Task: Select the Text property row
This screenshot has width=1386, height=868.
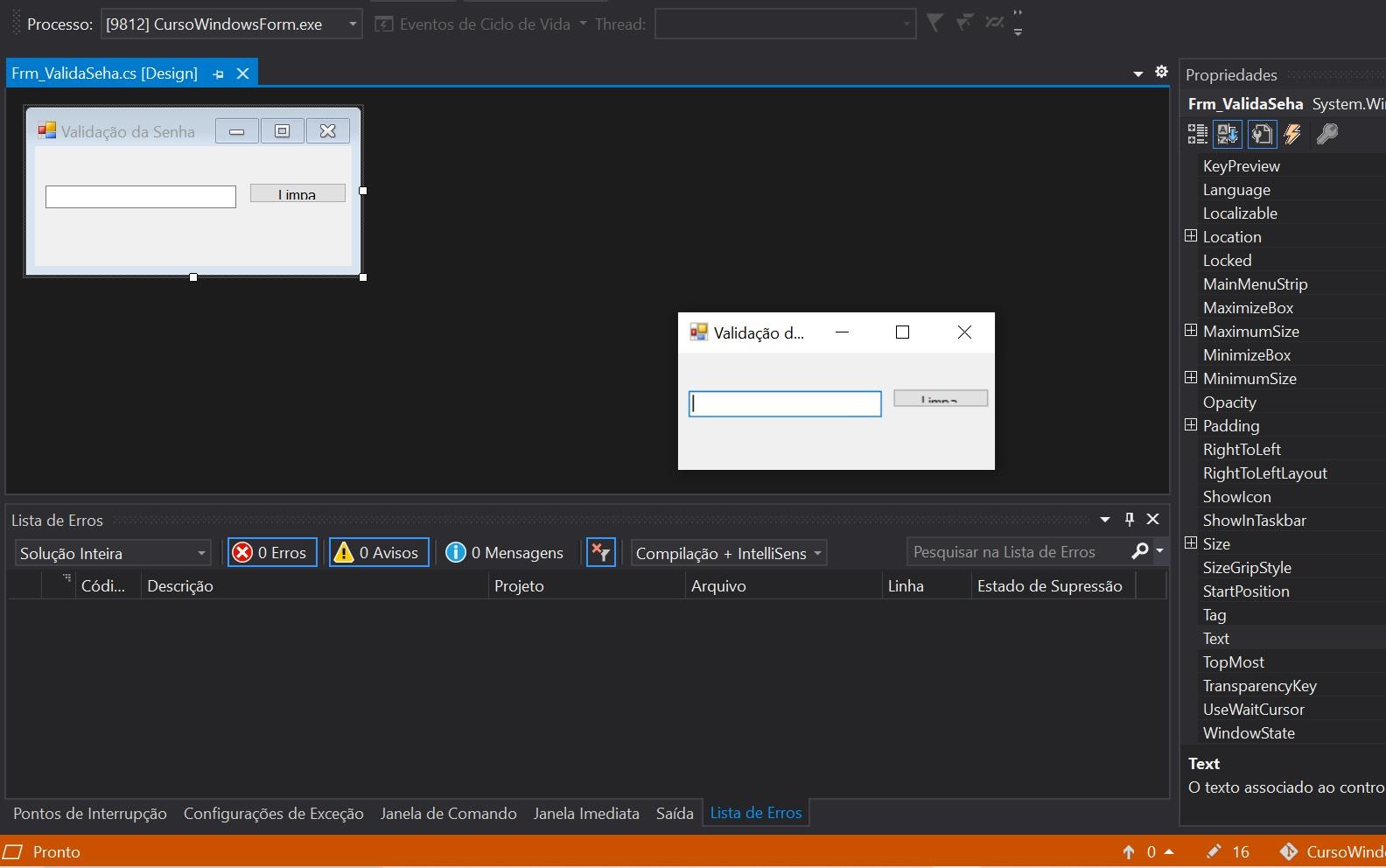Action: [1291, 638]
